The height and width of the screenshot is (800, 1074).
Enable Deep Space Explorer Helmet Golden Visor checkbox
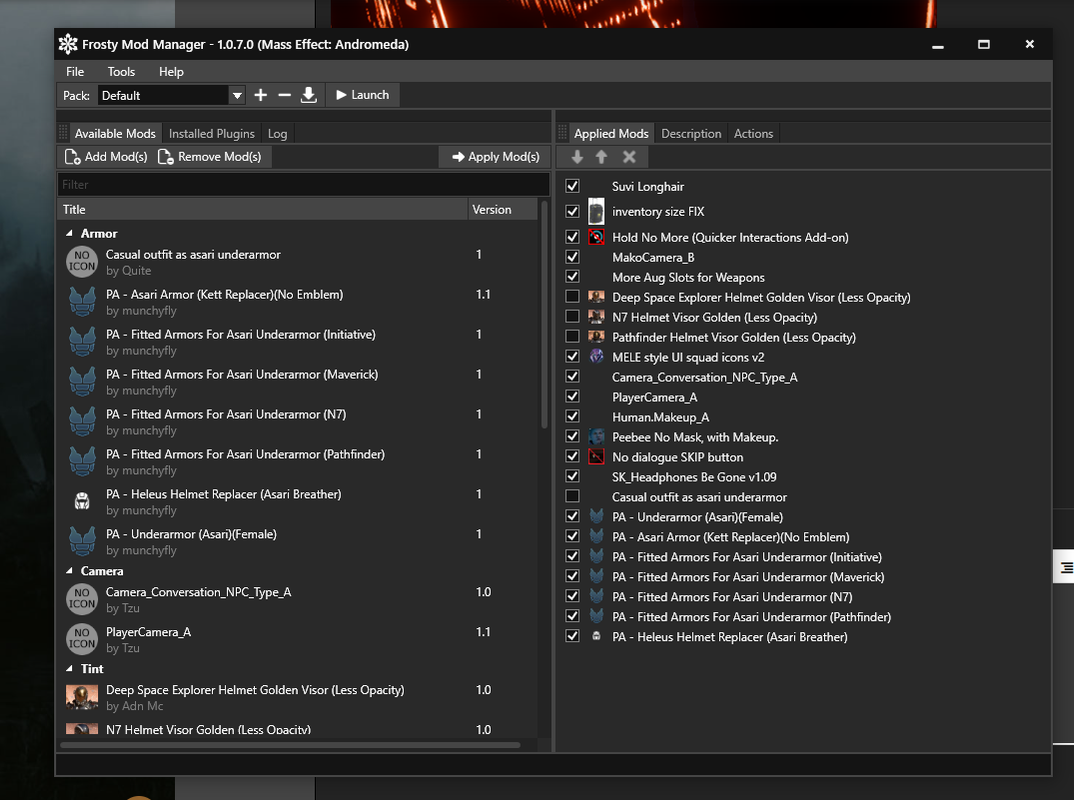[573, 297]
